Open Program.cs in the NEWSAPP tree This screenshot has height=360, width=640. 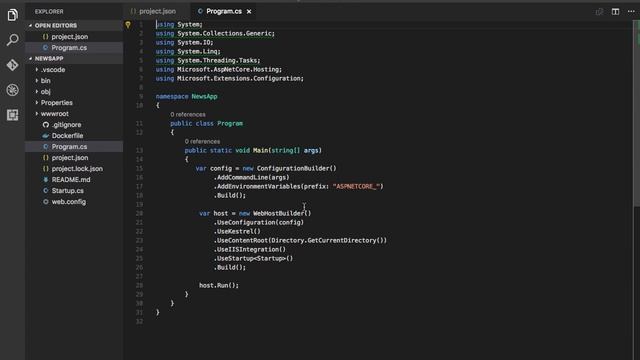(74, 147)
